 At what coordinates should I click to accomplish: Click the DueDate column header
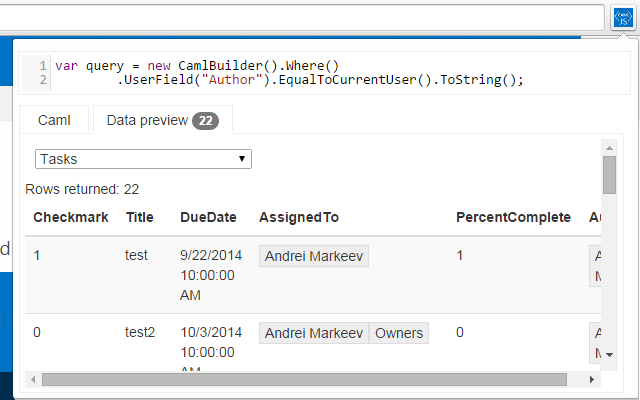tap(208, 217)
